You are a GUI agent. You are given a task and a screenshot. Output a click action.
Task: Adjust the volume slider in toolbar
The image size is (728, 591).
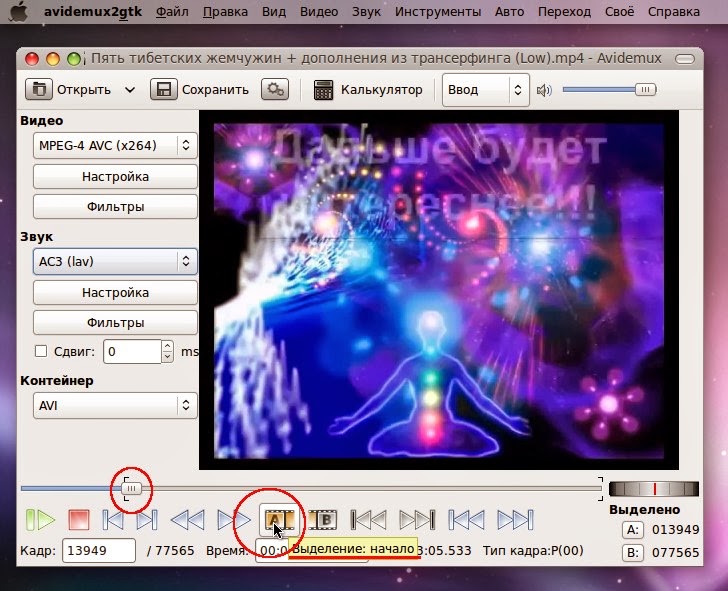coord(645,90)
